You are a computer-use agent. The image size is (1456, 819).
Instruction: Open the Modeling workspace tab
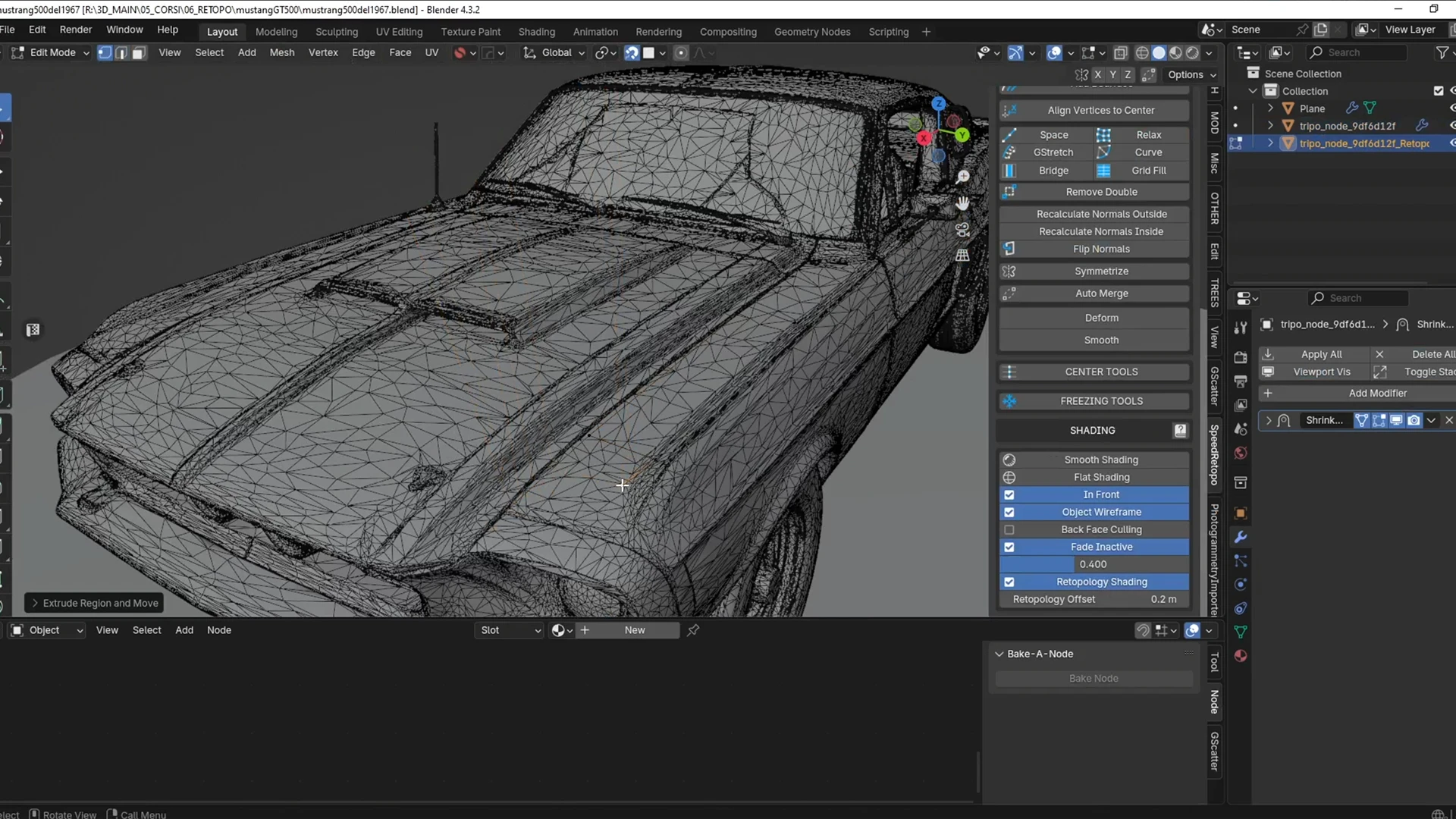pyautogui.click(x=276, y=32)
